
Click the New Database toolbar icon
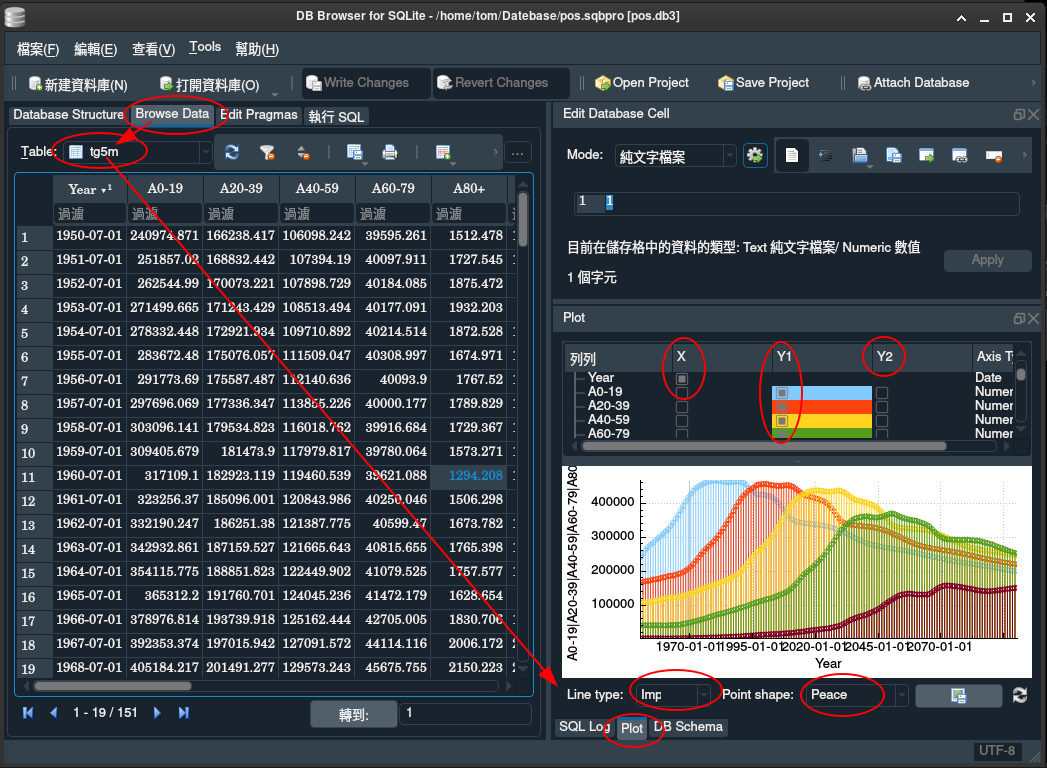coord(35,83)
